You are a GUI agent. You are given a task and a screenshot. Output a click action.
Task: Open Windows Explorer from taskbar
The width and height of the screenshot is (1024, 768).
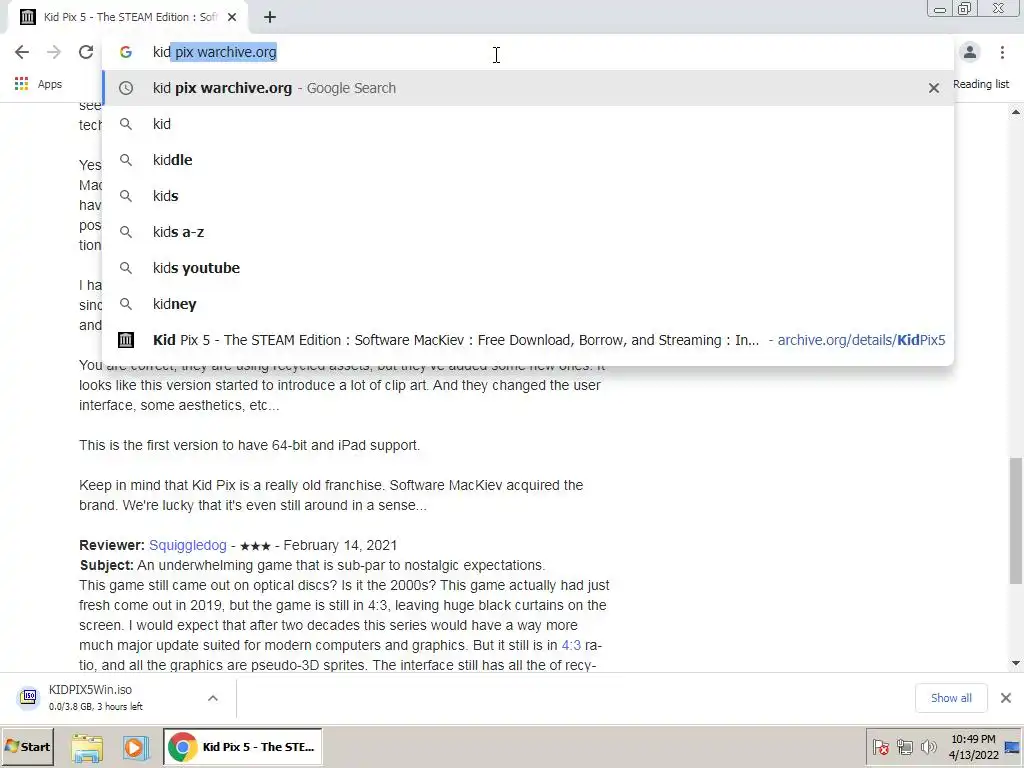pos(87,747)
